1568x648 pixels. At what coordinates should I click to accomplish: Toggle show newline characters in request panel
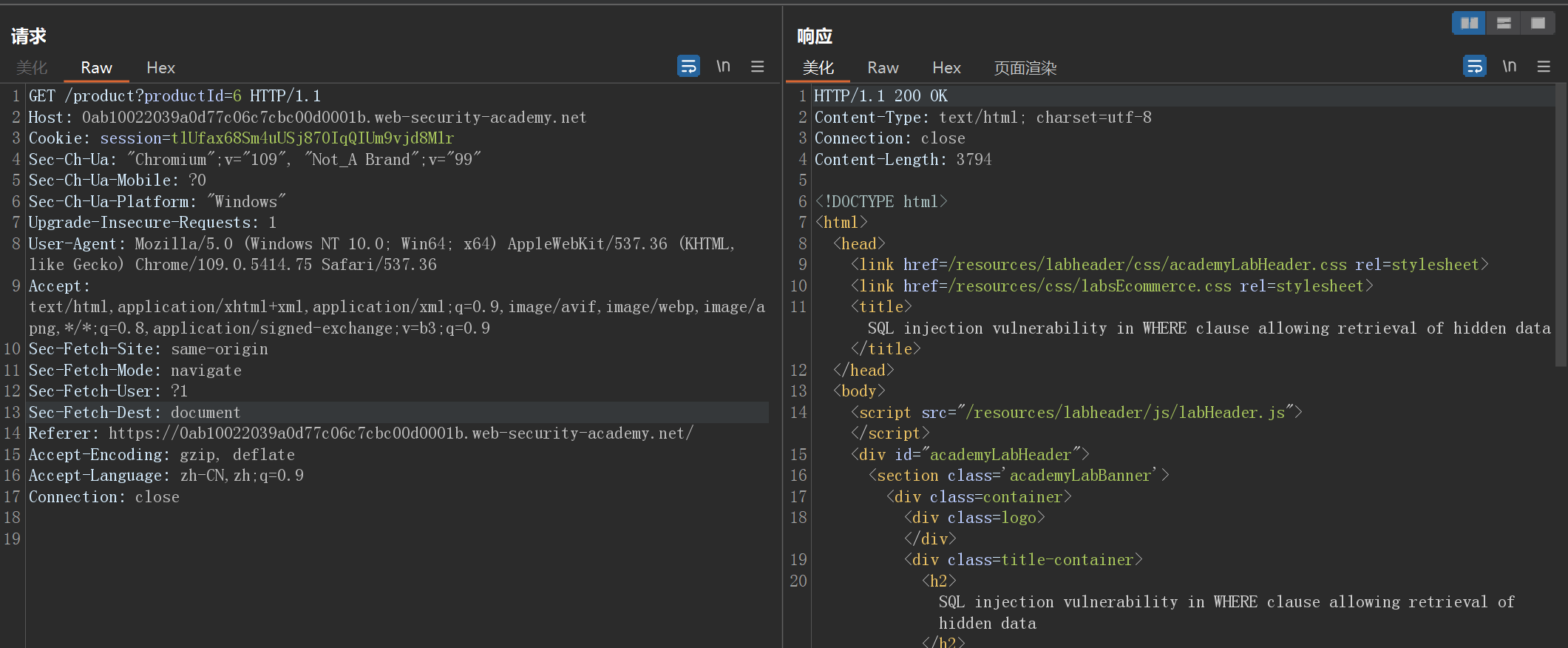click(x=723, y=67)
